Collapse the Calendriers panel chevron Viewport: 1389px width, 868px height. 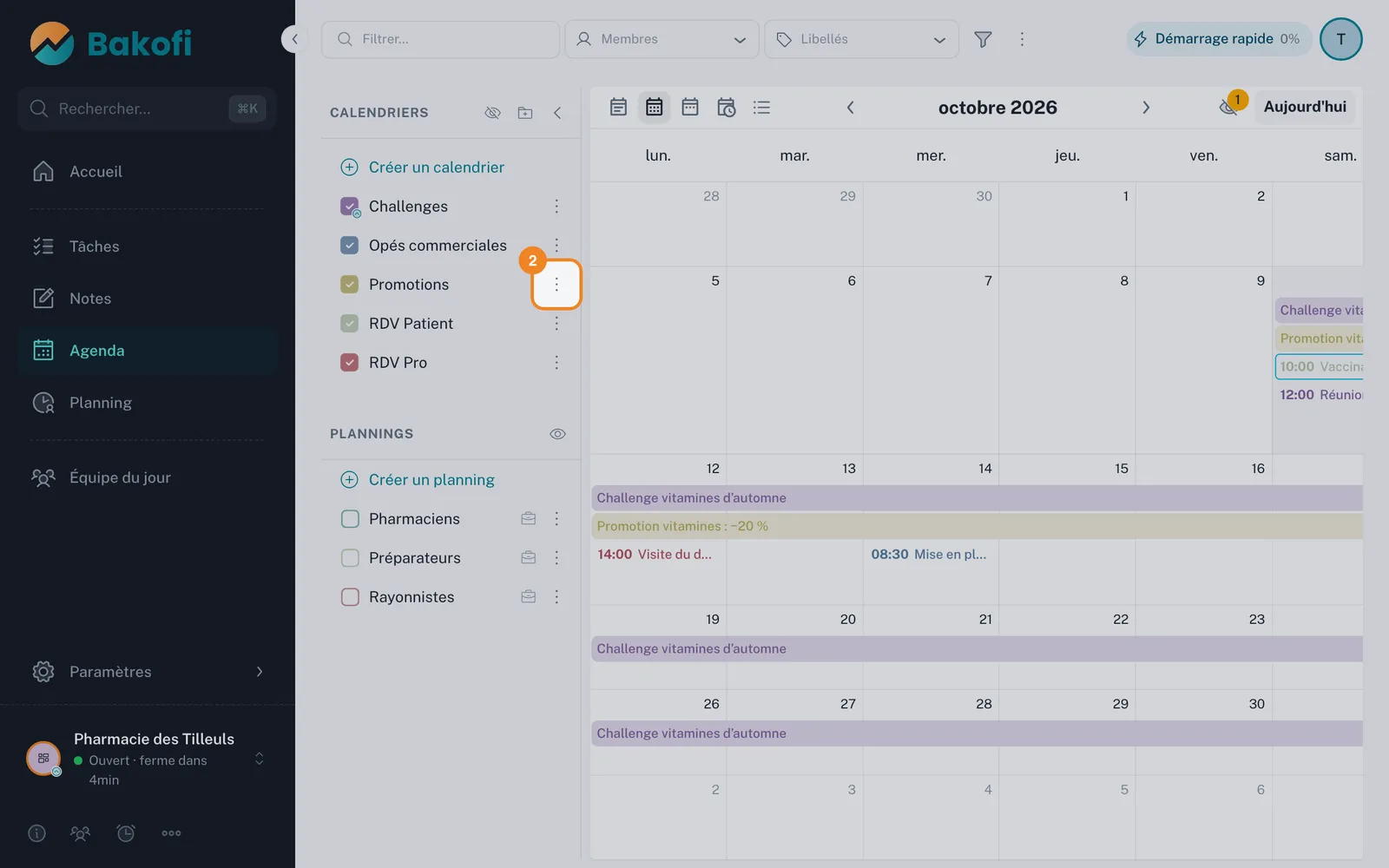(557, 113)
